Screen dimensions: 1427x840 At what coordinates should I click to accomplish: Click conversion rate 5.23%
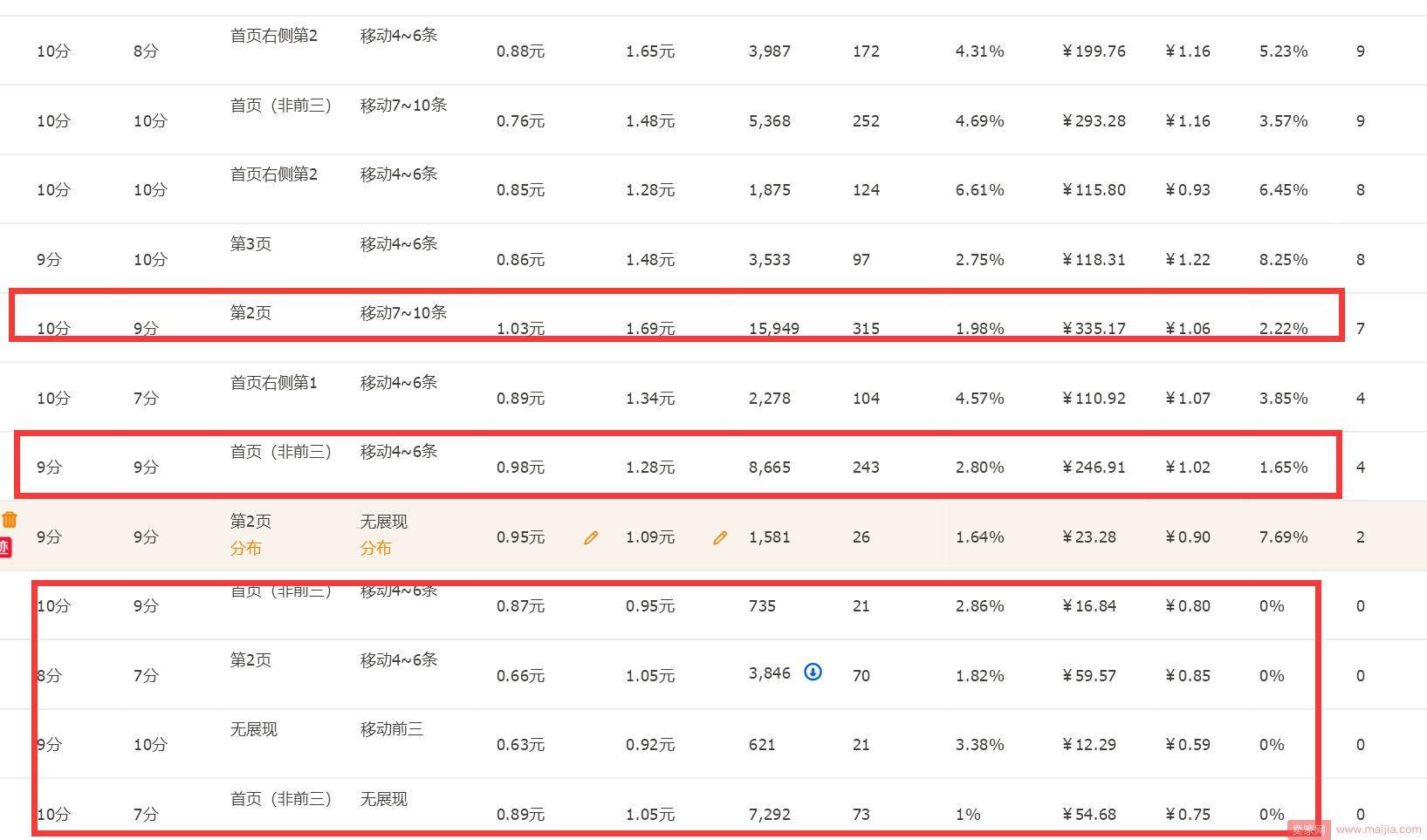[1283, 51]
